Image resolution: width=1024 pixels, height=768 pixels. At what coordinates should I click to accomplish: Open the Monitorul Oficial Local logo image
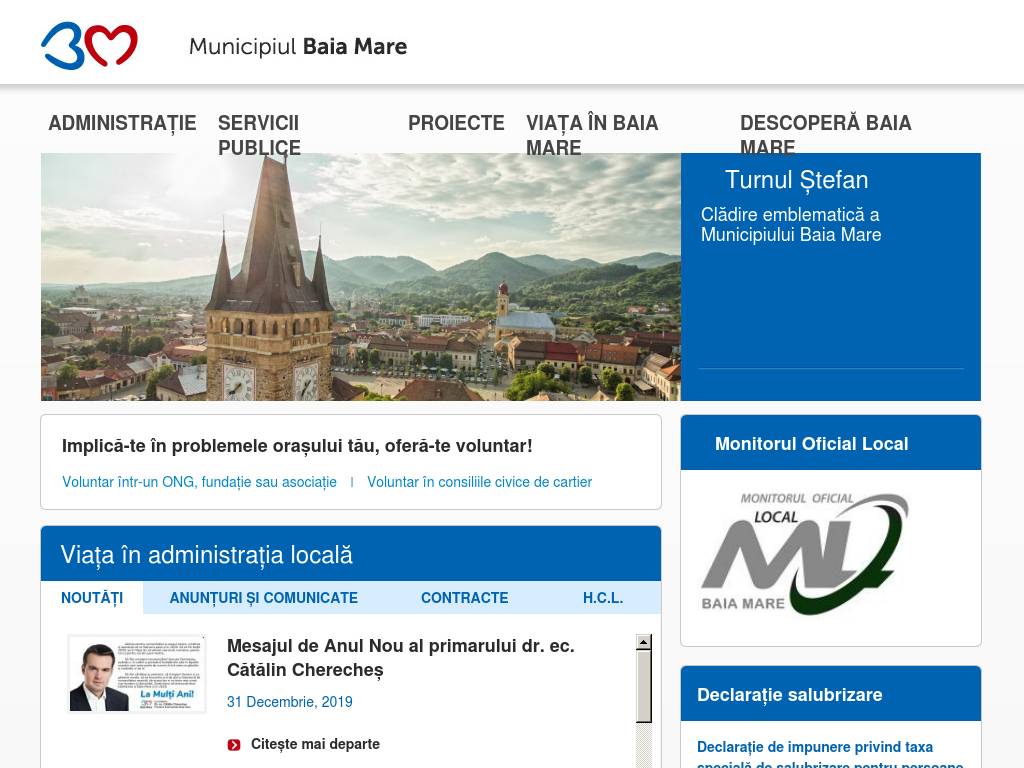(805, 554)
